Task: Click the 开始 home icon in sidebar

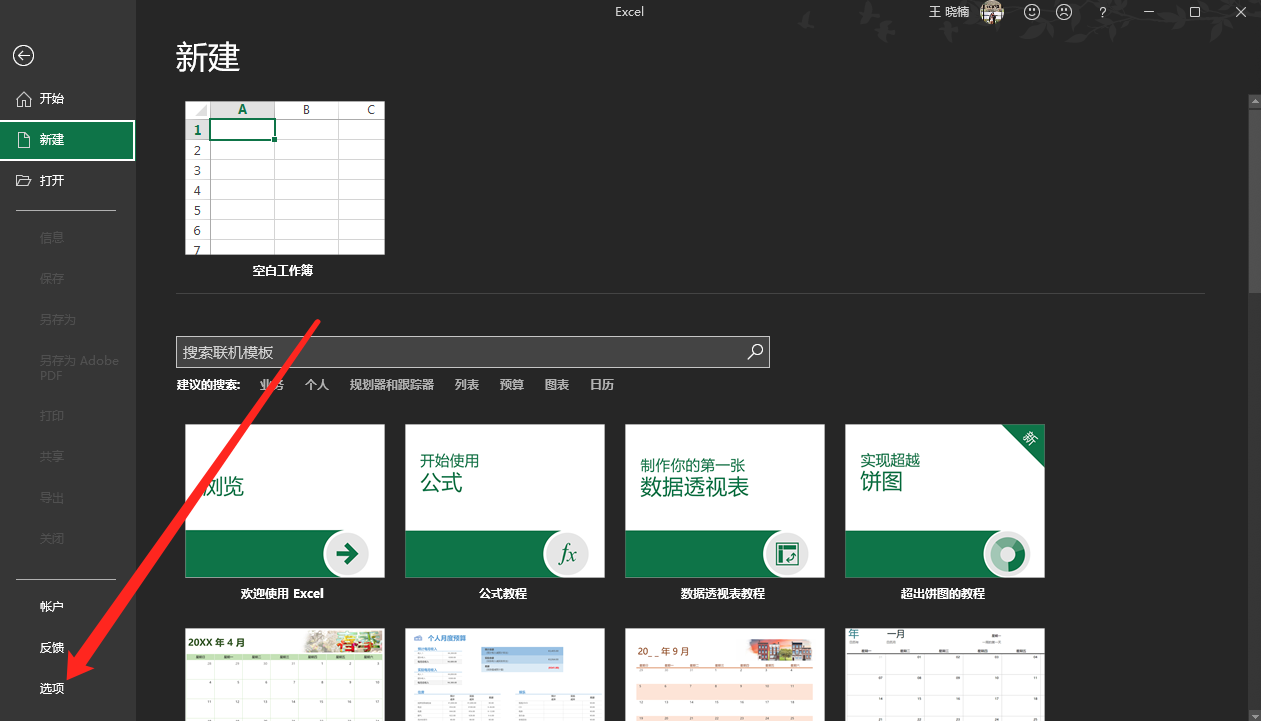Action: 24,99
